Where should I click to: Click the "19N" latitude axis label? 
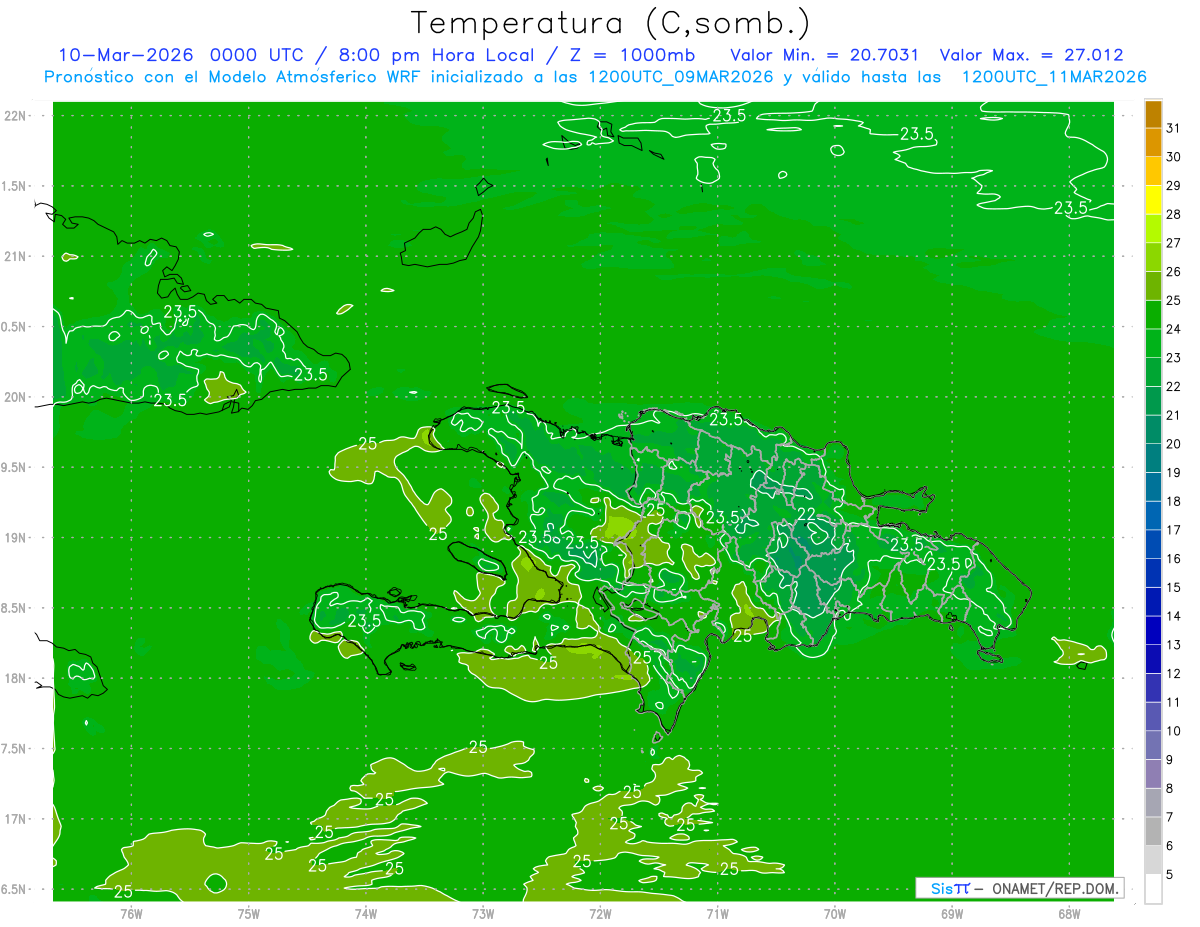point(15,538)
